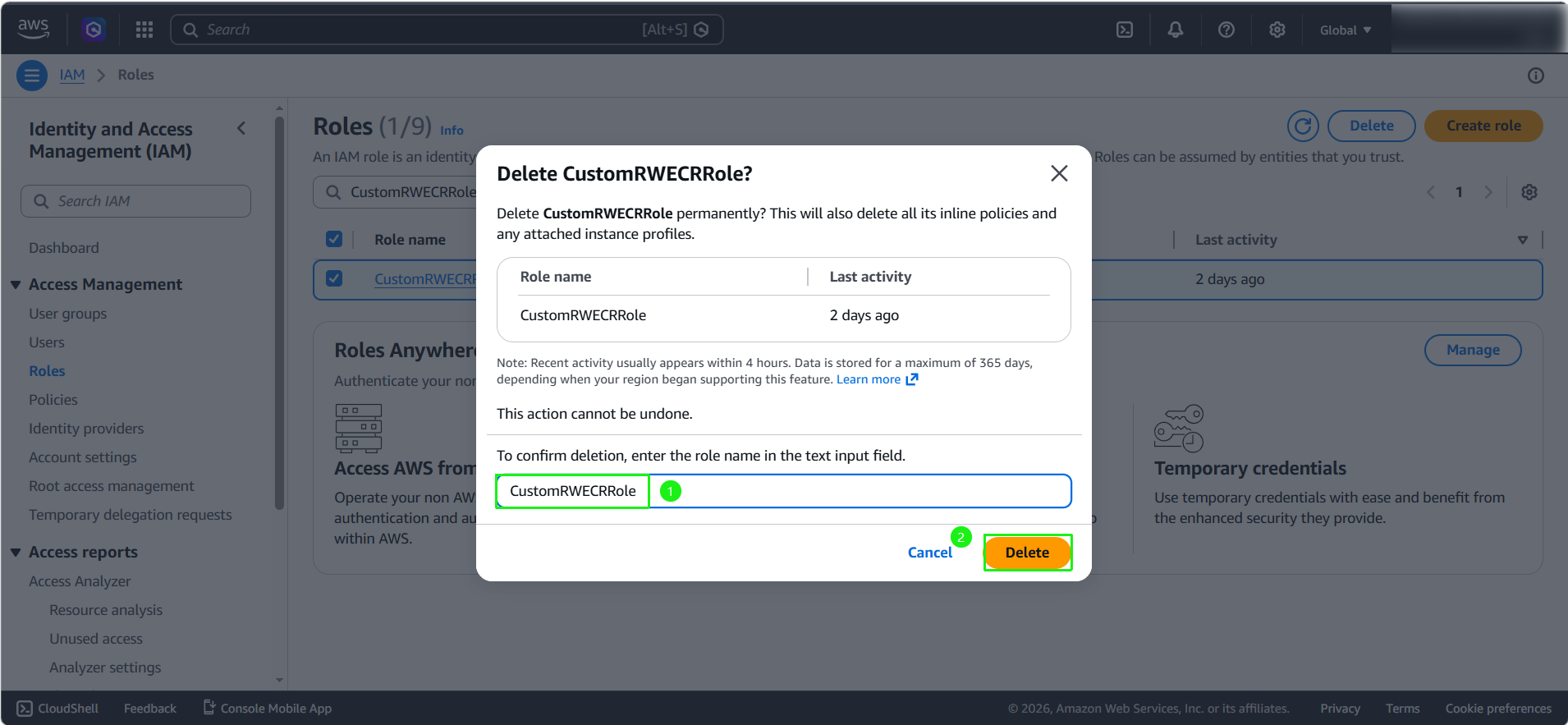The width and height of the screenshot is (1568, 725).
Task: Sort by Role name column header
Action: click(x=410, y=240)
